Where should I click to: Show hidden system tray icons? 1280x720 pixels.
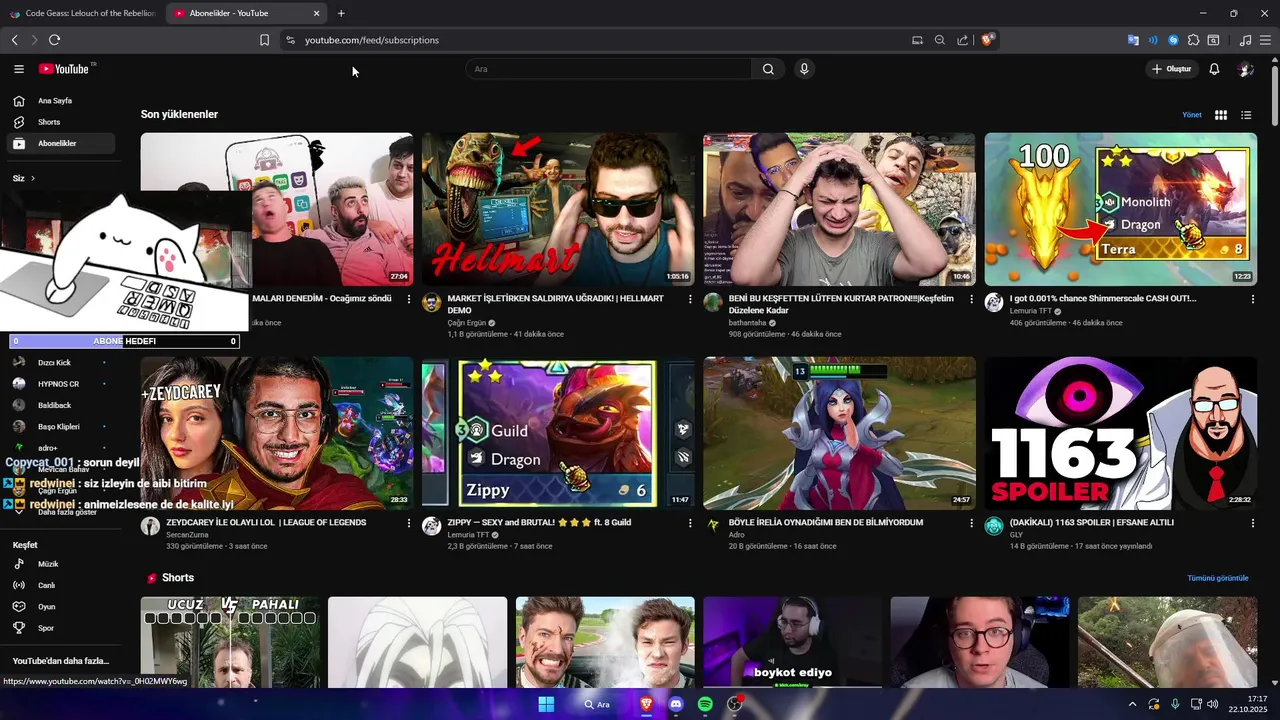pyautogui.click(x=1132, y=704)
